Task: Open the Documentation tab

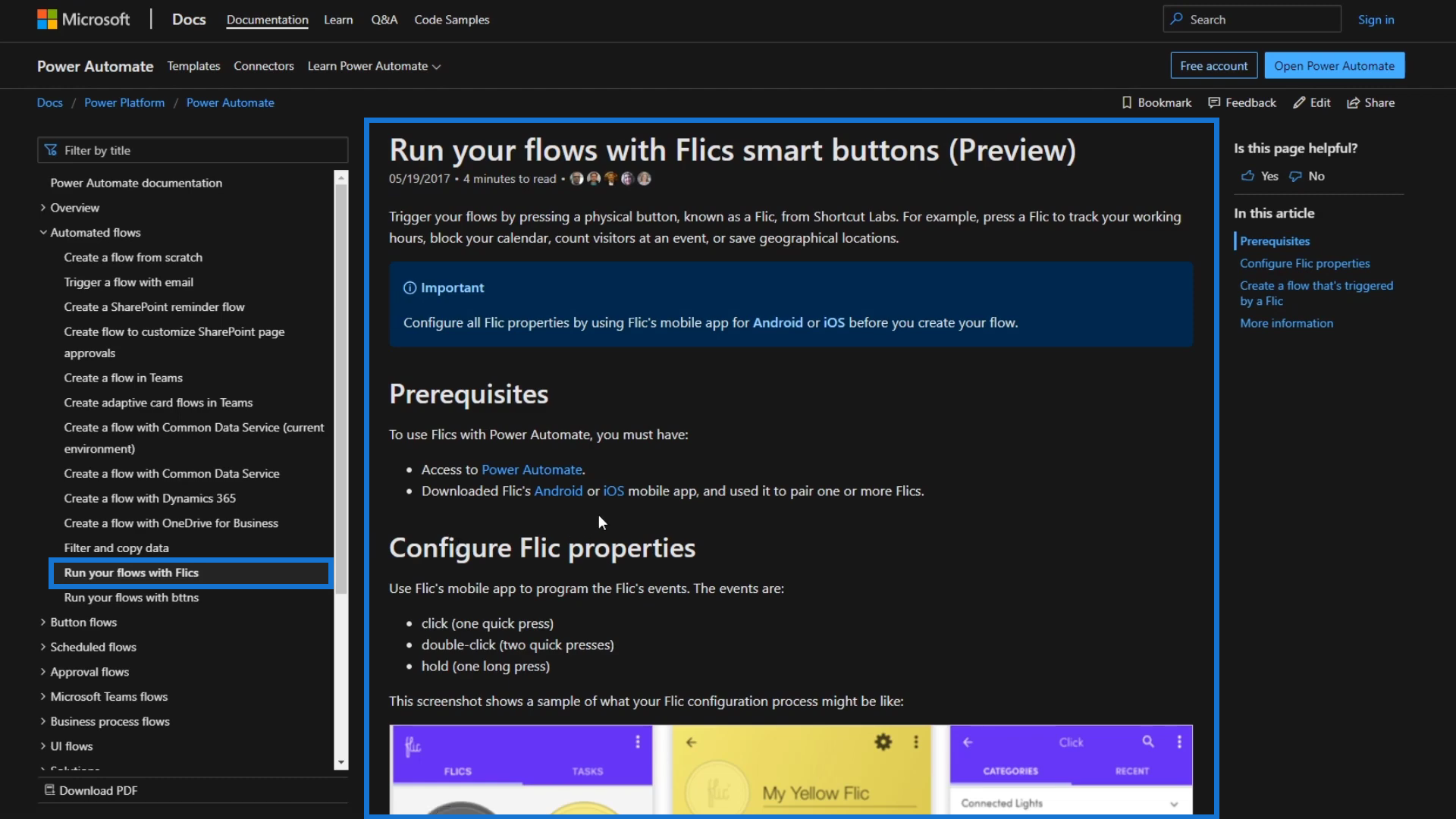Action: [267, 20]
